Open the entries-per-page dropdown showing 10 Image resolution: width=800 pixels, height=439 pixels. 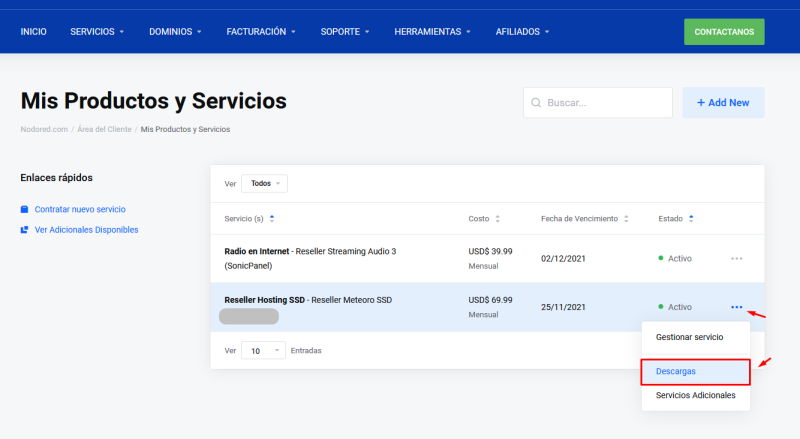click(263, 351)
